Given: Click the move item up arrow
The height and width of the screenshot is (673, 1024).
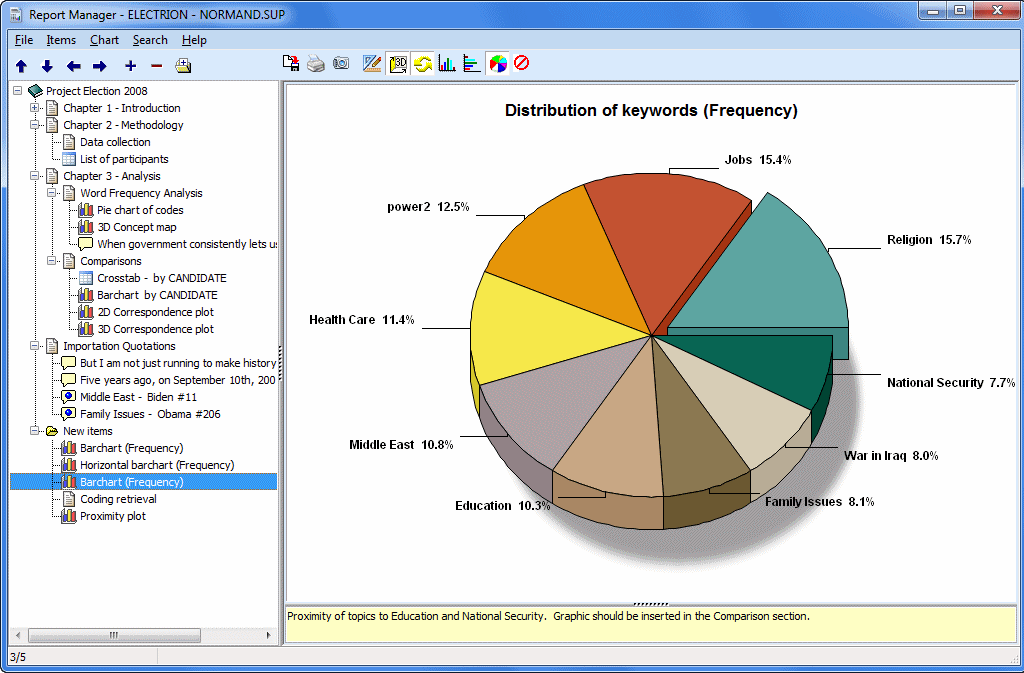Looking at the screenshot, I should (x=21, y=66).
